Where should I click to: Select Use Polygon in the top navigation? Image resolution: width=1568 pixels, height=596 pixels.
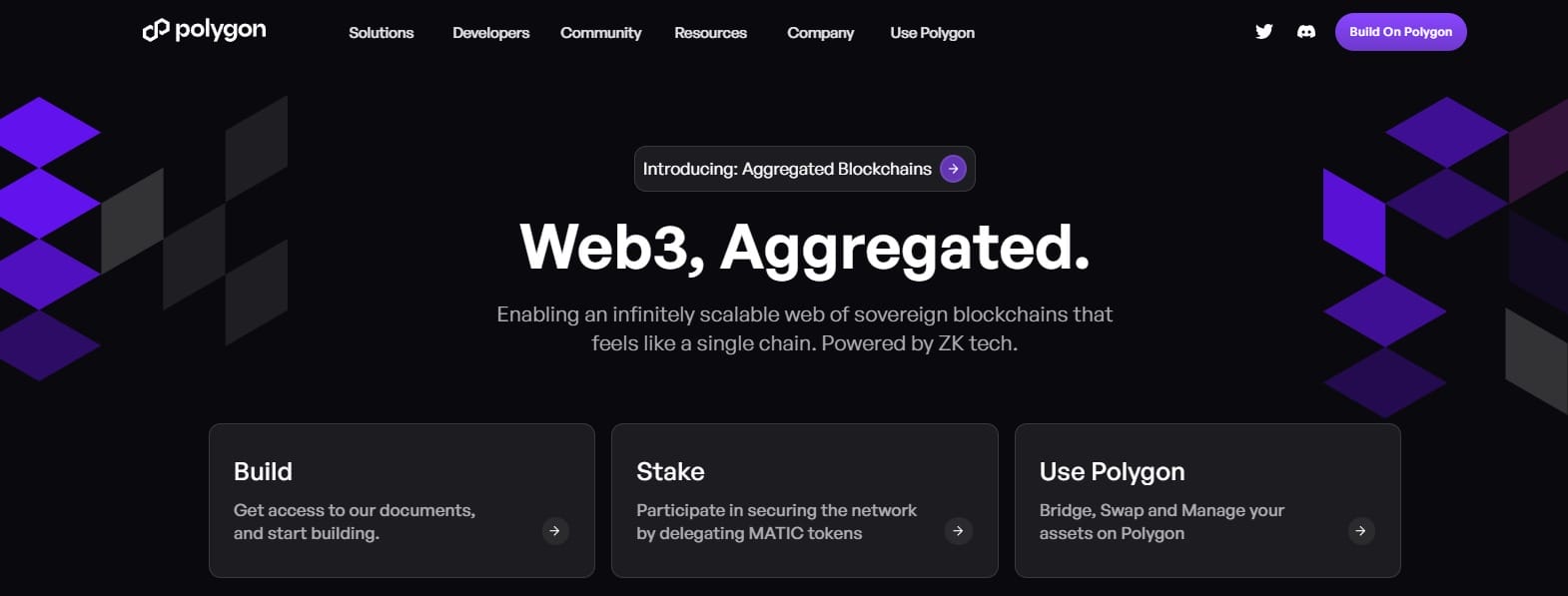[x=932, y=33]
